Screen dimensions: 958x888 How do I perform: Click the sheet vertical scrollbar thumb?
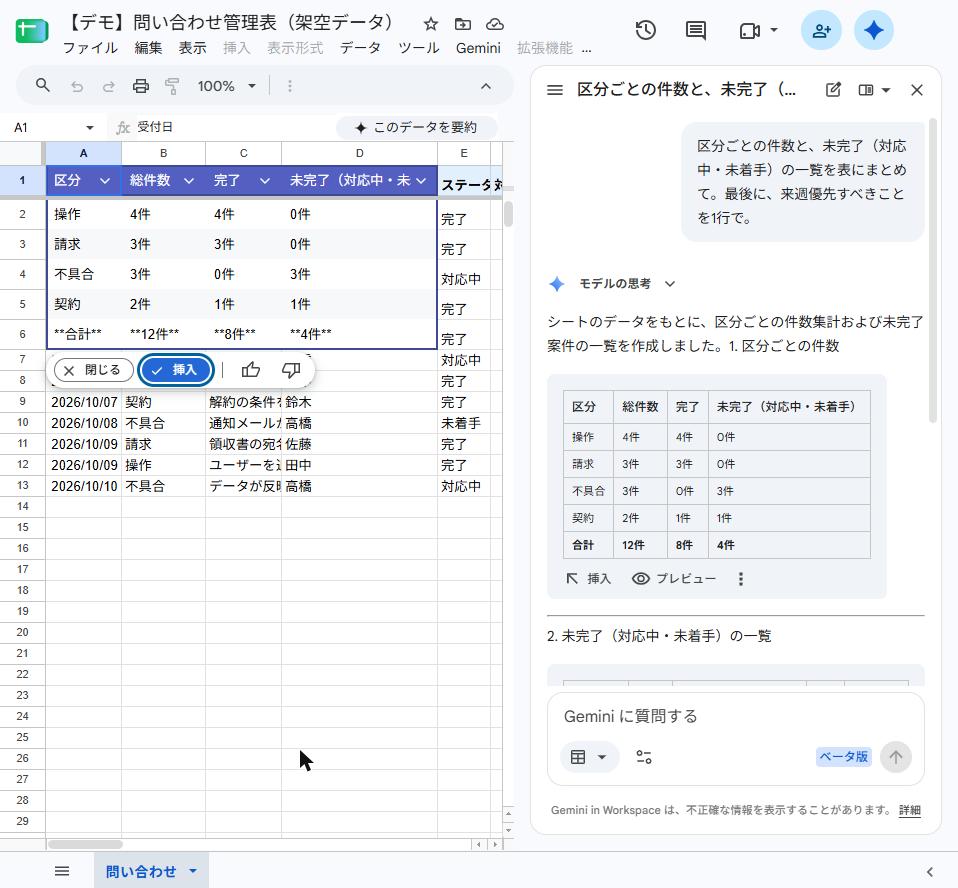[508, 214]
